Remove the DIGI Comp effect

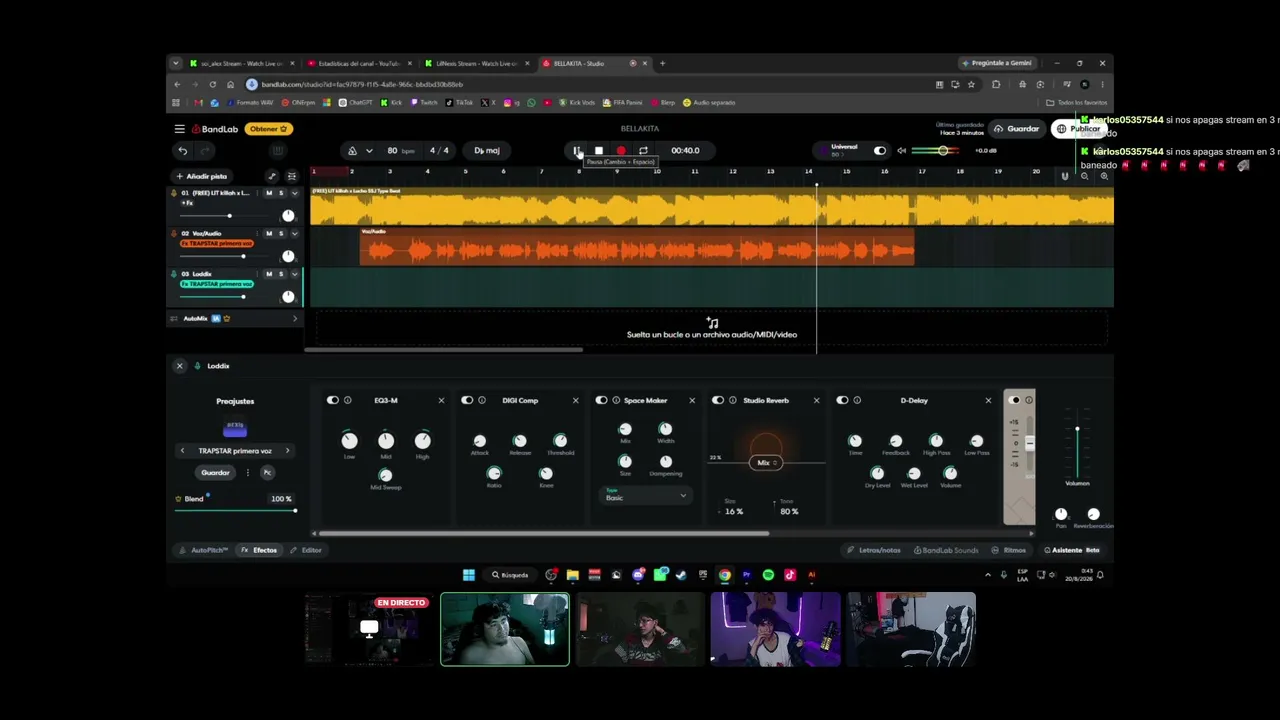coord(575,400)
